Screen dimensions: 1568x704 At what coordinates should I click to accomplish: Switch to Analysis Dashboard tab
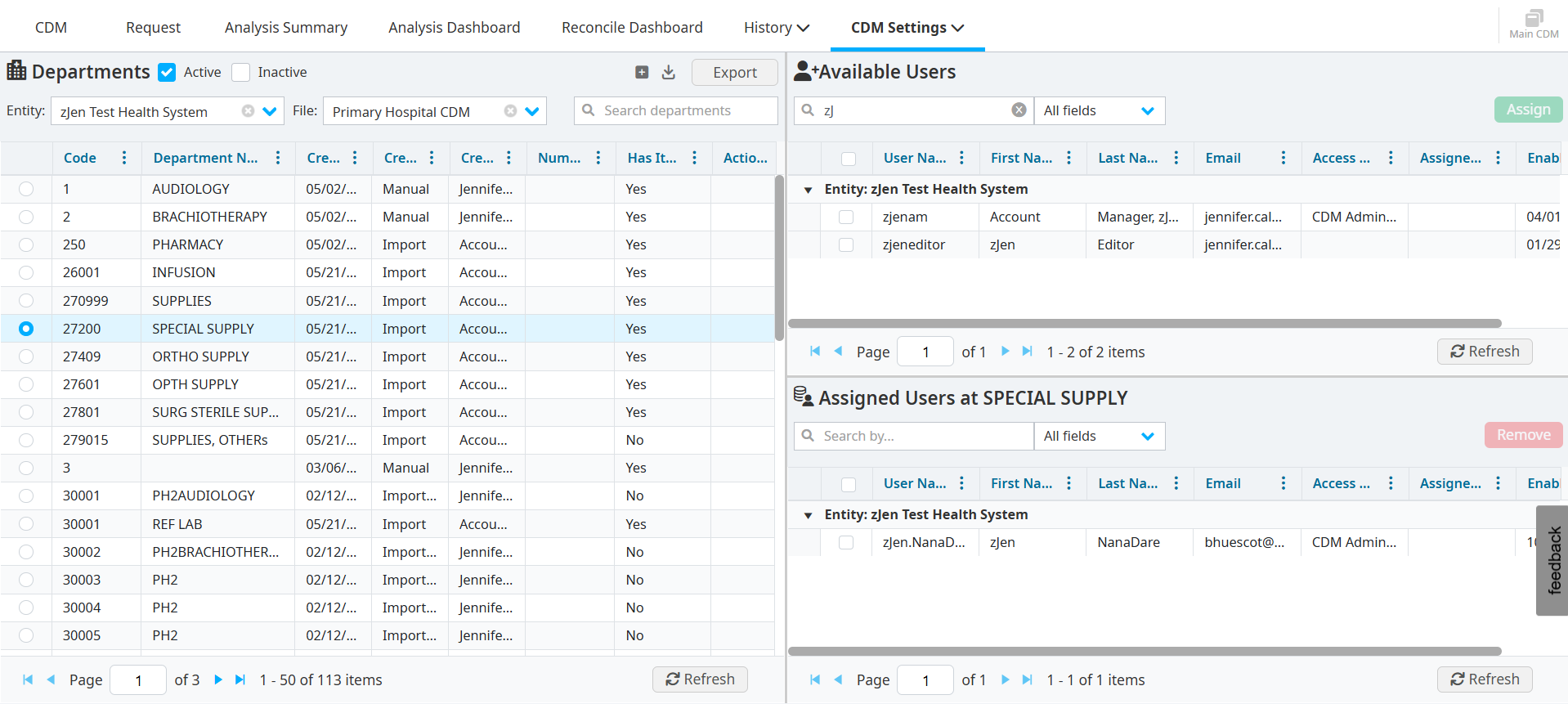[454, 28]
